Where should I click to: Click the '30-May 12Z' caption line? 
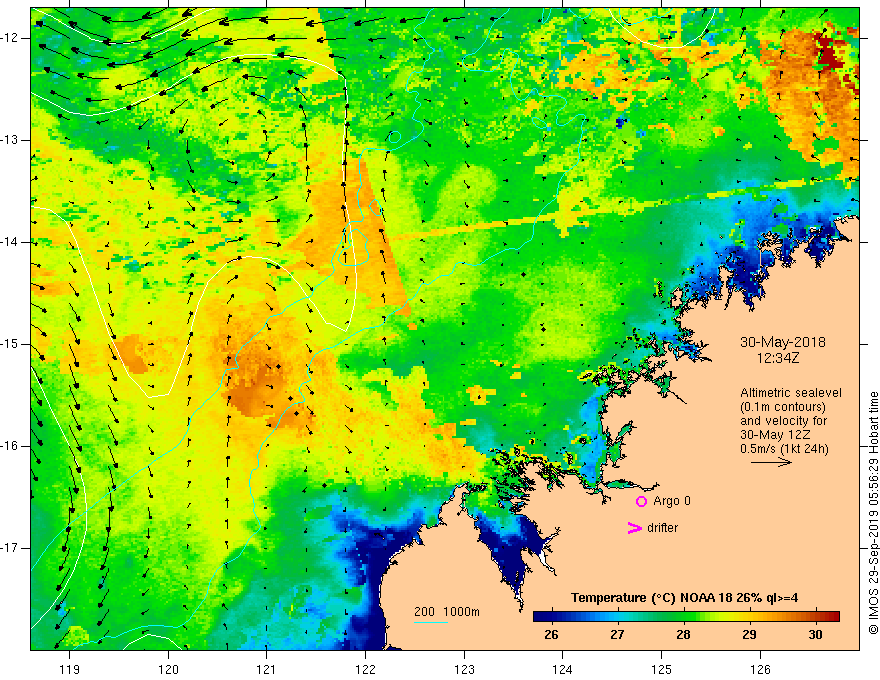(x=775, y=435)
